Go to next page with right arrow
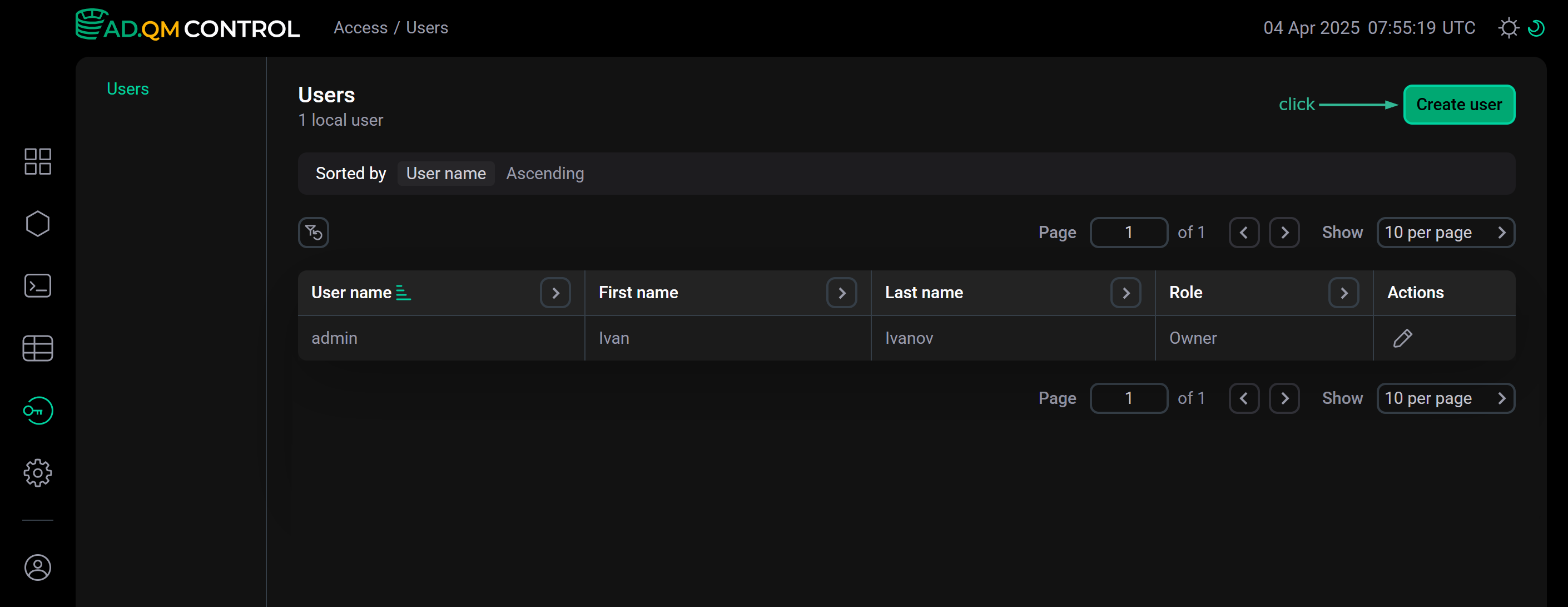Image resolution: width=1568 pixels, height=607 pixels. click(x=1284, y=232)
